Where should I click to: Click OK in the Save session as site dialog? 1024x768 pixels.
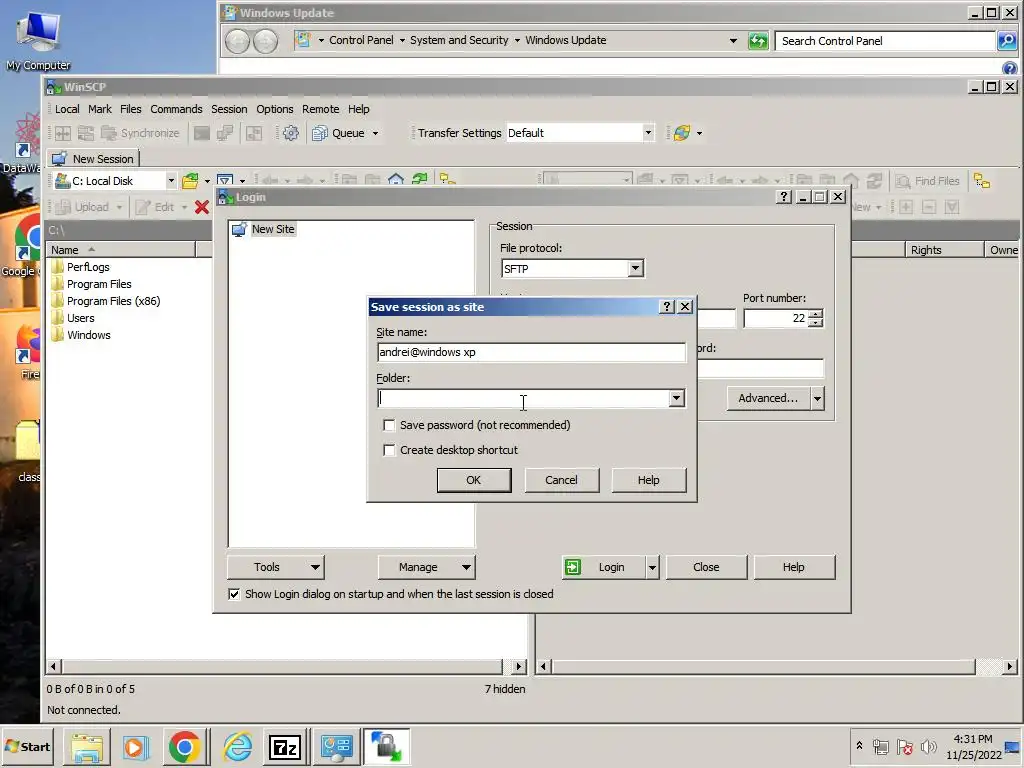(x=473, y=480)
